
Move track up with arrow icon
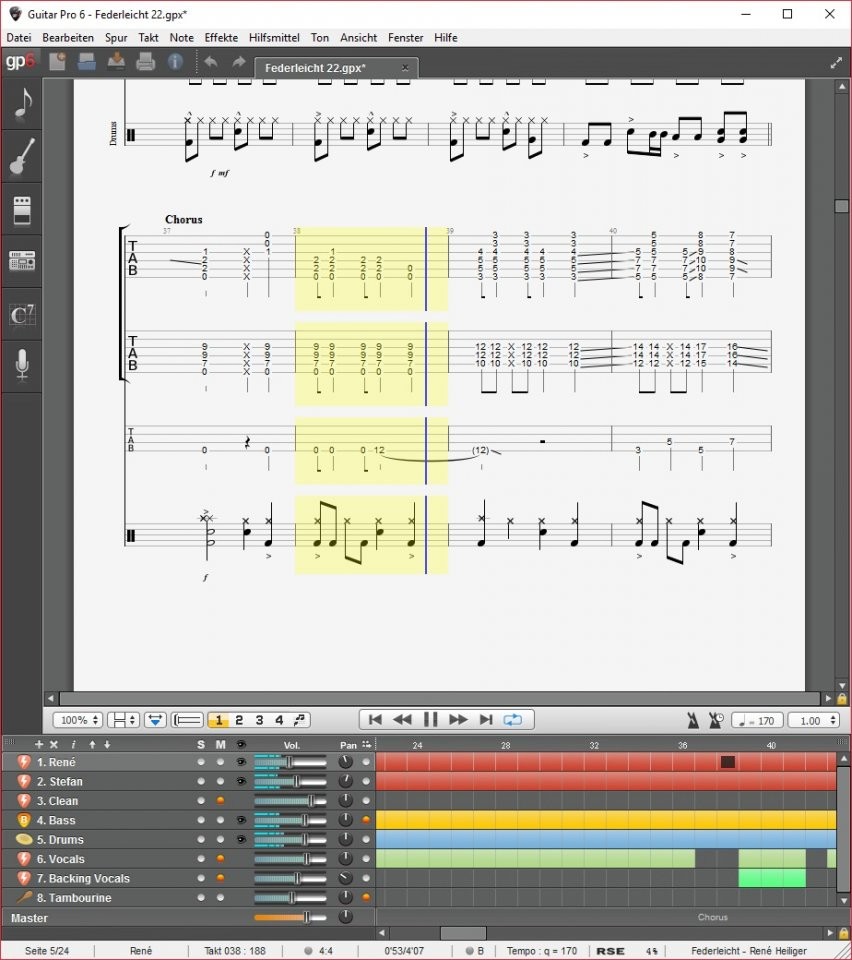pos(92,744)
